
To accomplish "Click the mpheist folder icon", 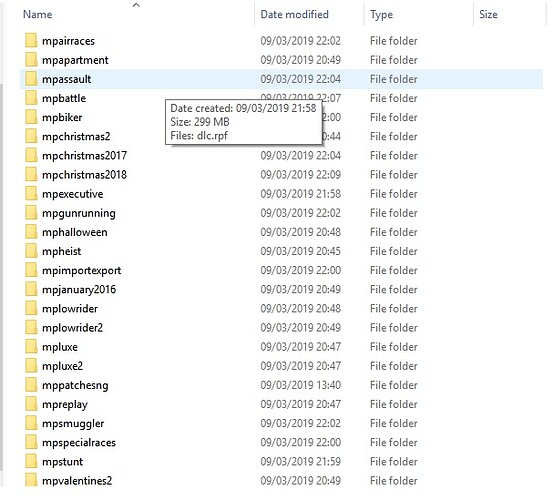I will [x=31, y=251].
